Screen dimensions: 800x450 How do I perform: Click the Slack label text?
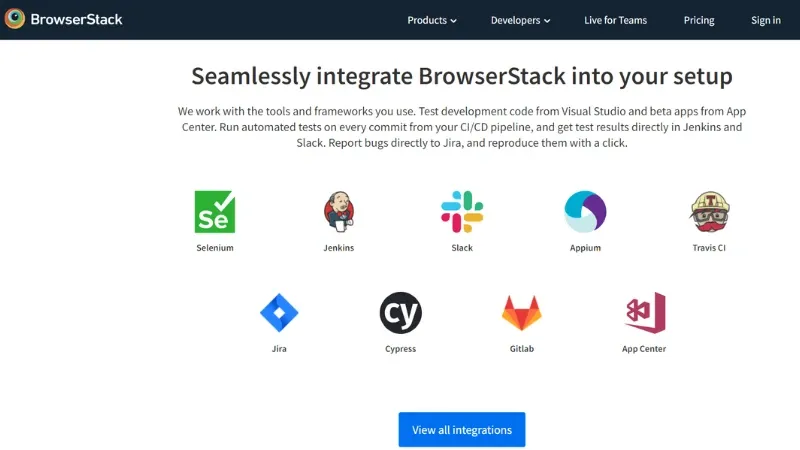pyautogui.click(x=462, y=248)
